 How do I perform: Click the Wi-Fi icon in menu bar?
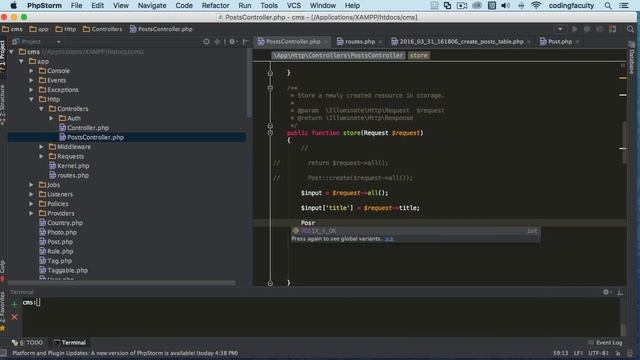tap(536, 5)
